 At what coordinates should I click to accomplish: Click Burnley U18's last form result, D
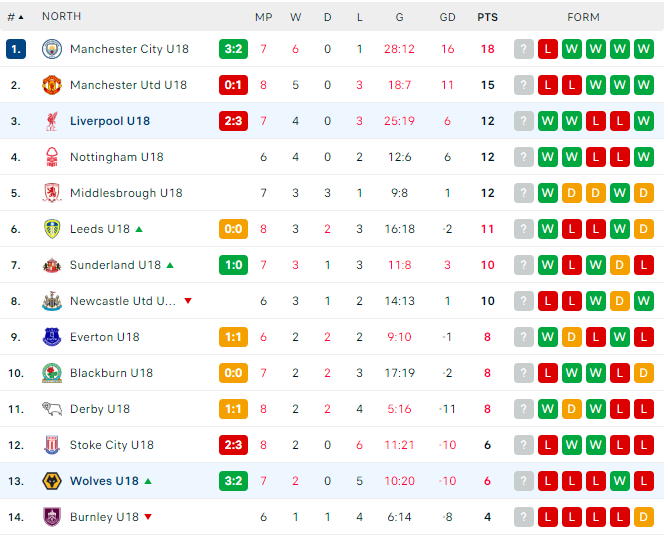click(x=643, y=517)
